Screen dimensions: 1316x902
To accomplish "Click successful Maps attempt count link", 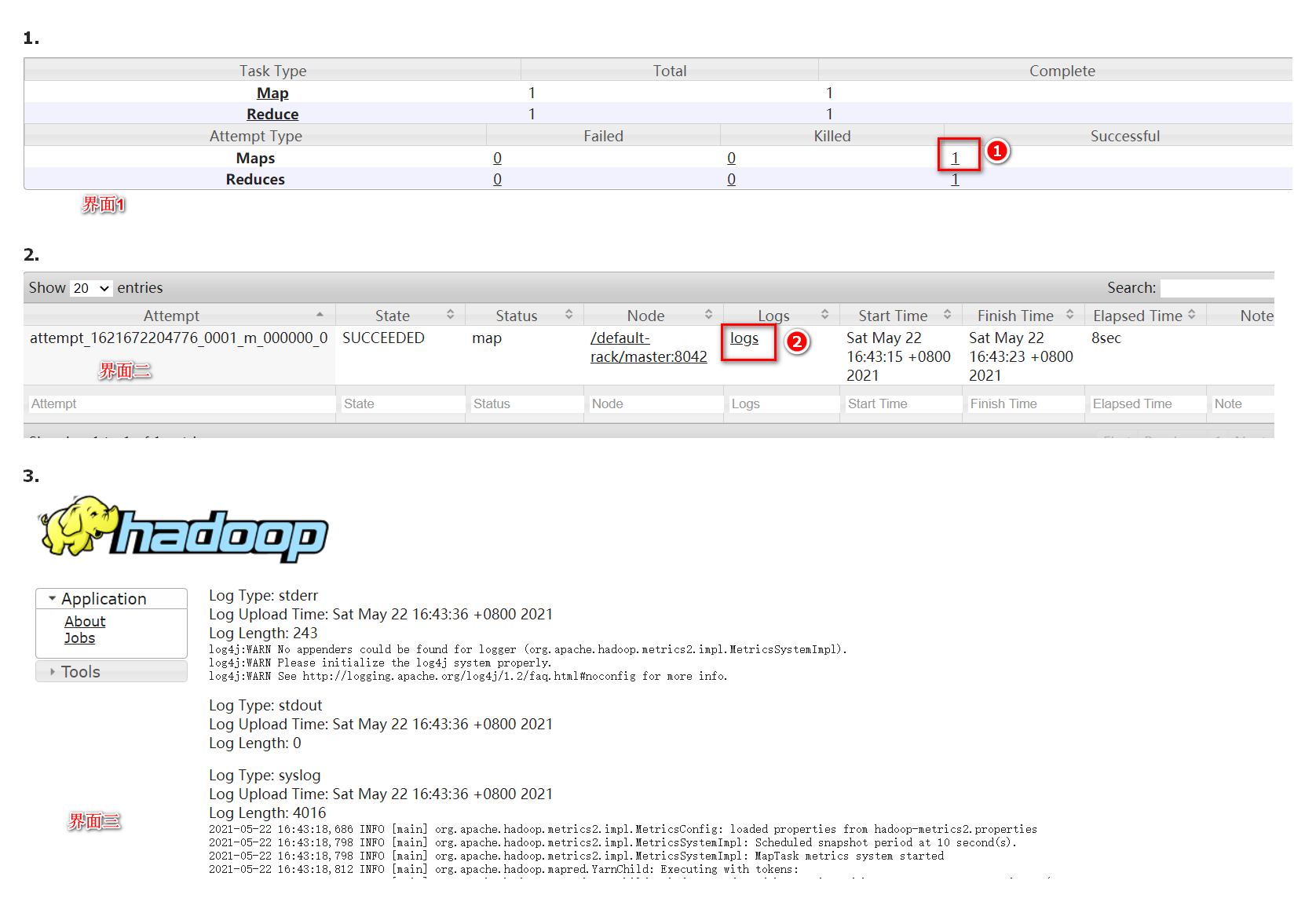I will point(955,158).
